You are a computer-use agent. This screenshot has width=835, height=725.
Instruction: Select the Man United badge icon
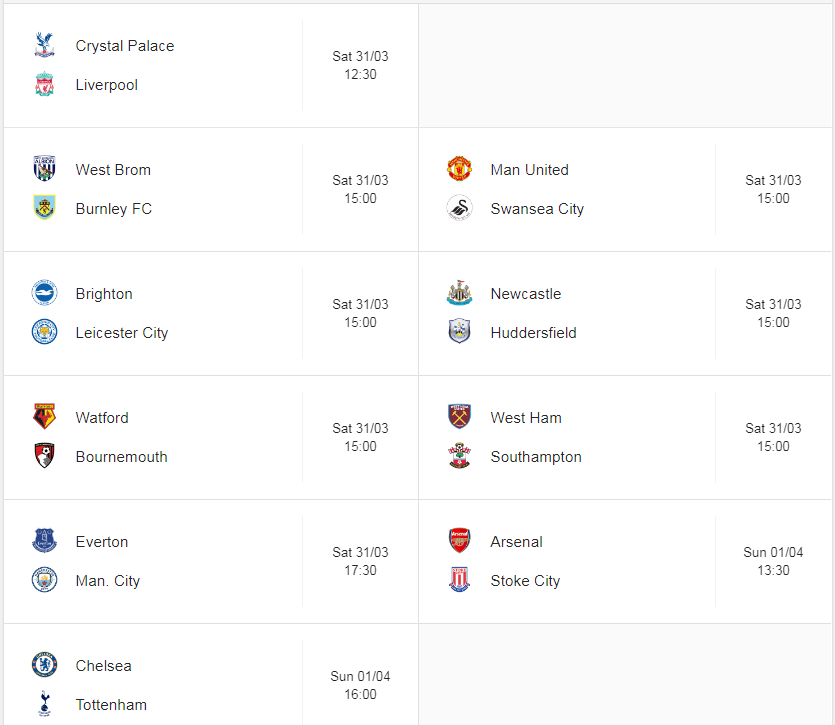[459, 168]
